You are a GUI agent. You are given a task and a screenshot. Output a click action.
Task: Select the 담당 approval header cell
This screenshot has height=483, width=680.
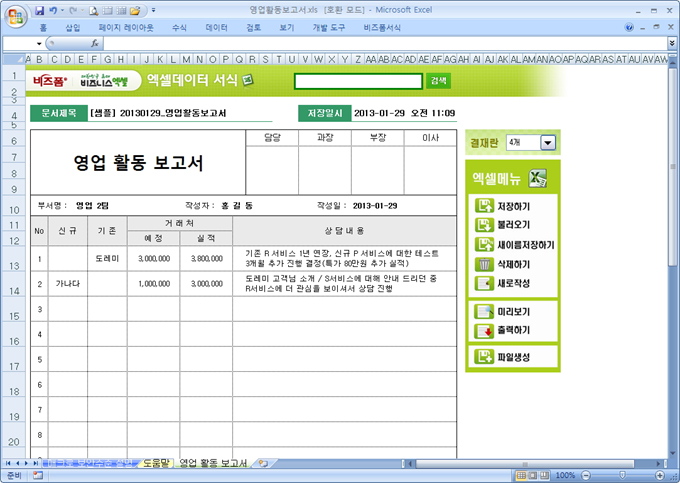point(272,138)
